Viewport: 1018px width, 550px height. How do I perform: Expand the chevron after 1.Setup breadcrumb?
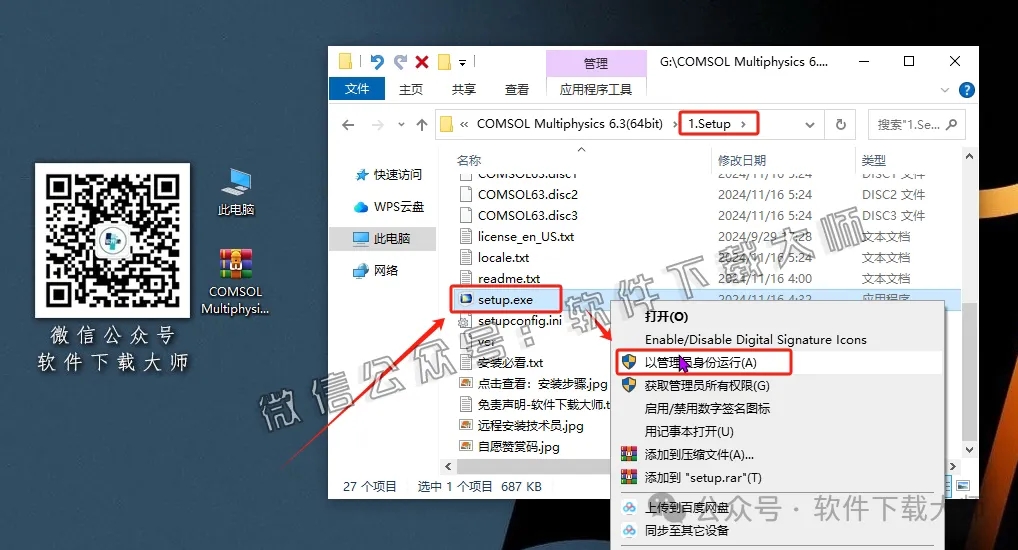743,124
